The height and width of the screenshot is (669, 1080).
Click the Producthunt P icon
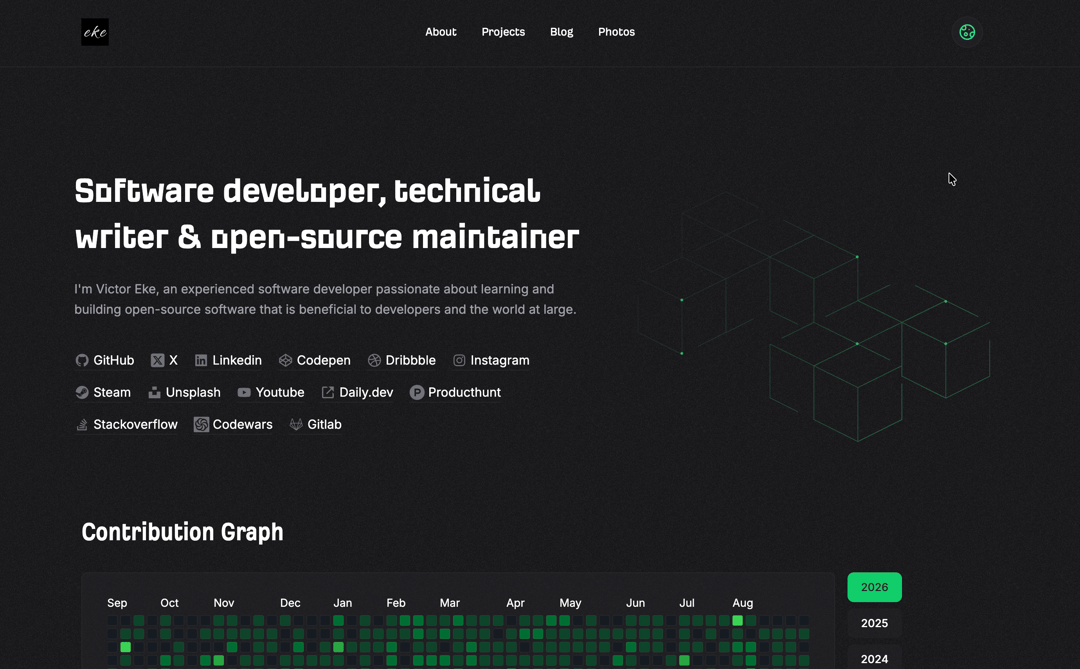[x=417, y=392]
